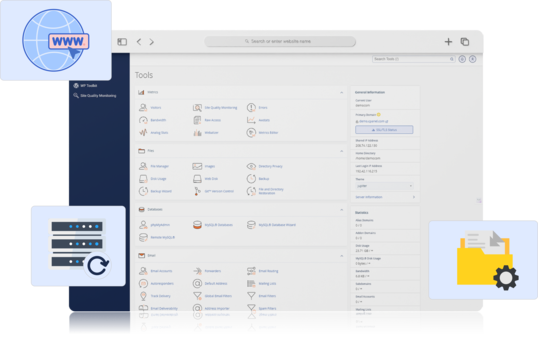
Task: Open the Email Accounts icon
Action: pos(143,271)
